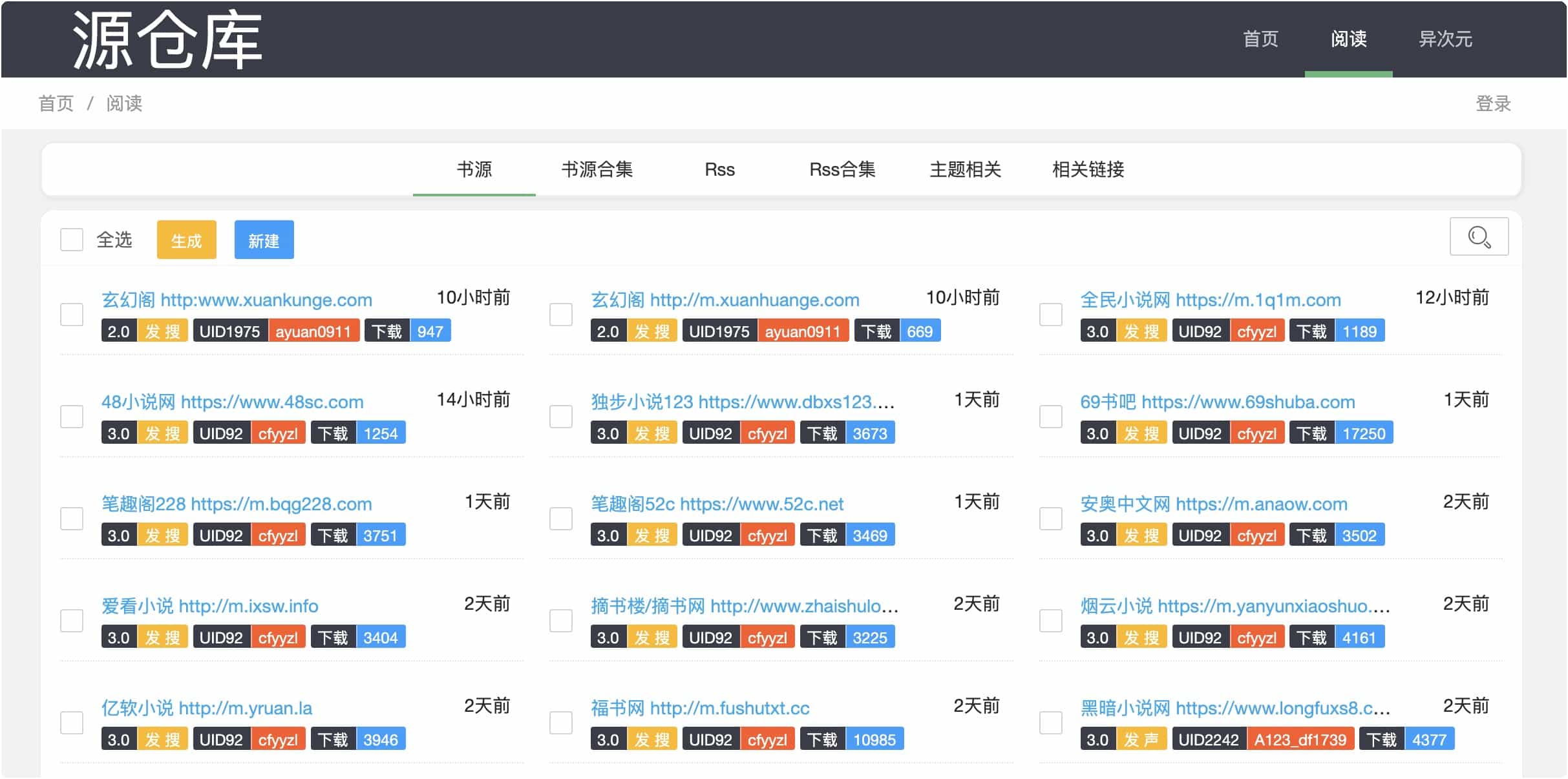Select checkbox for 69书吧 entry
The width and height of the screenshot is (1568, 779).
point(1050,417)
